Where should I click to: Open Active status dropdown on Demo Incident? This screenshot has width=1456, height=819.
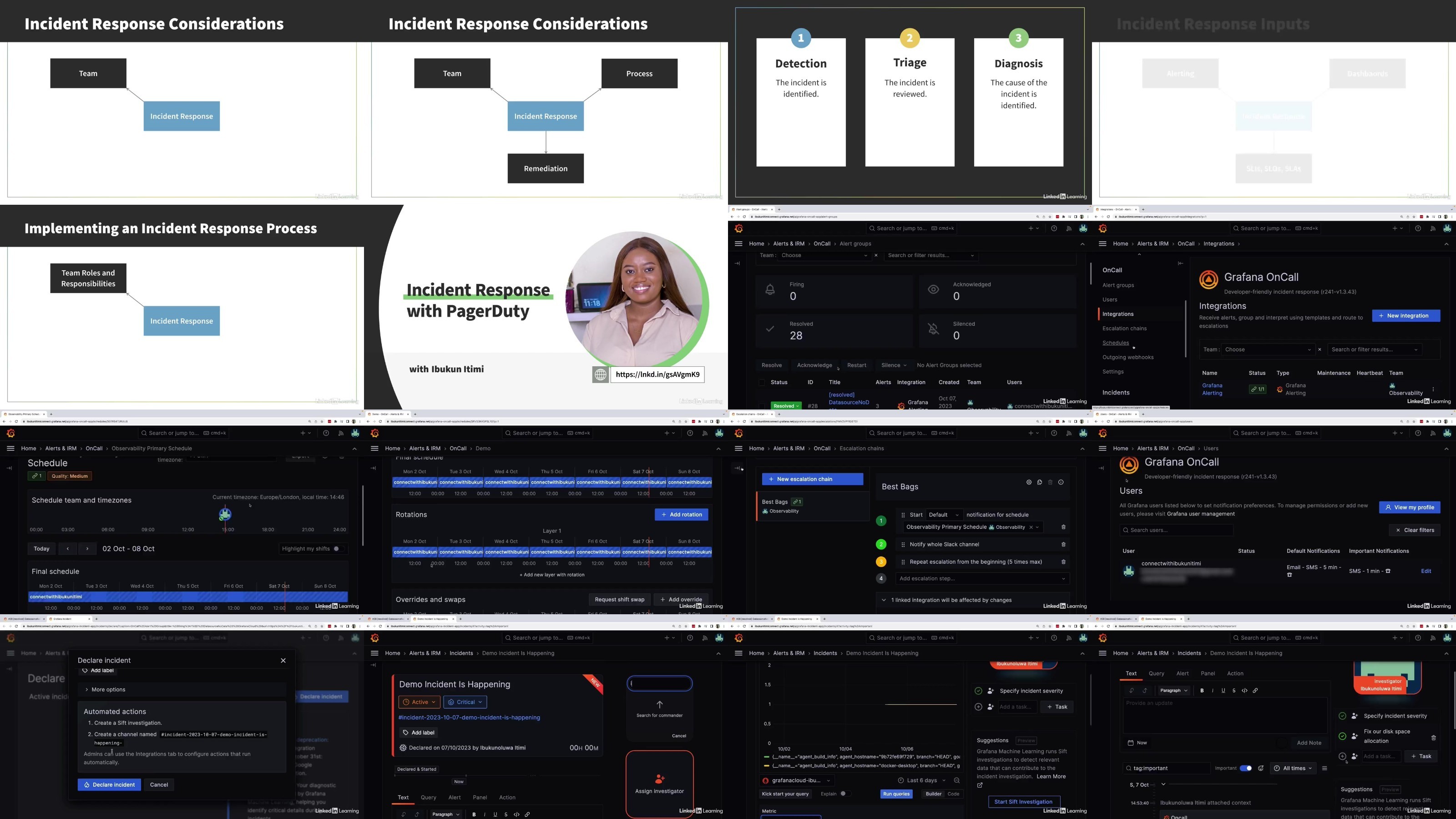tap(420, 702)
